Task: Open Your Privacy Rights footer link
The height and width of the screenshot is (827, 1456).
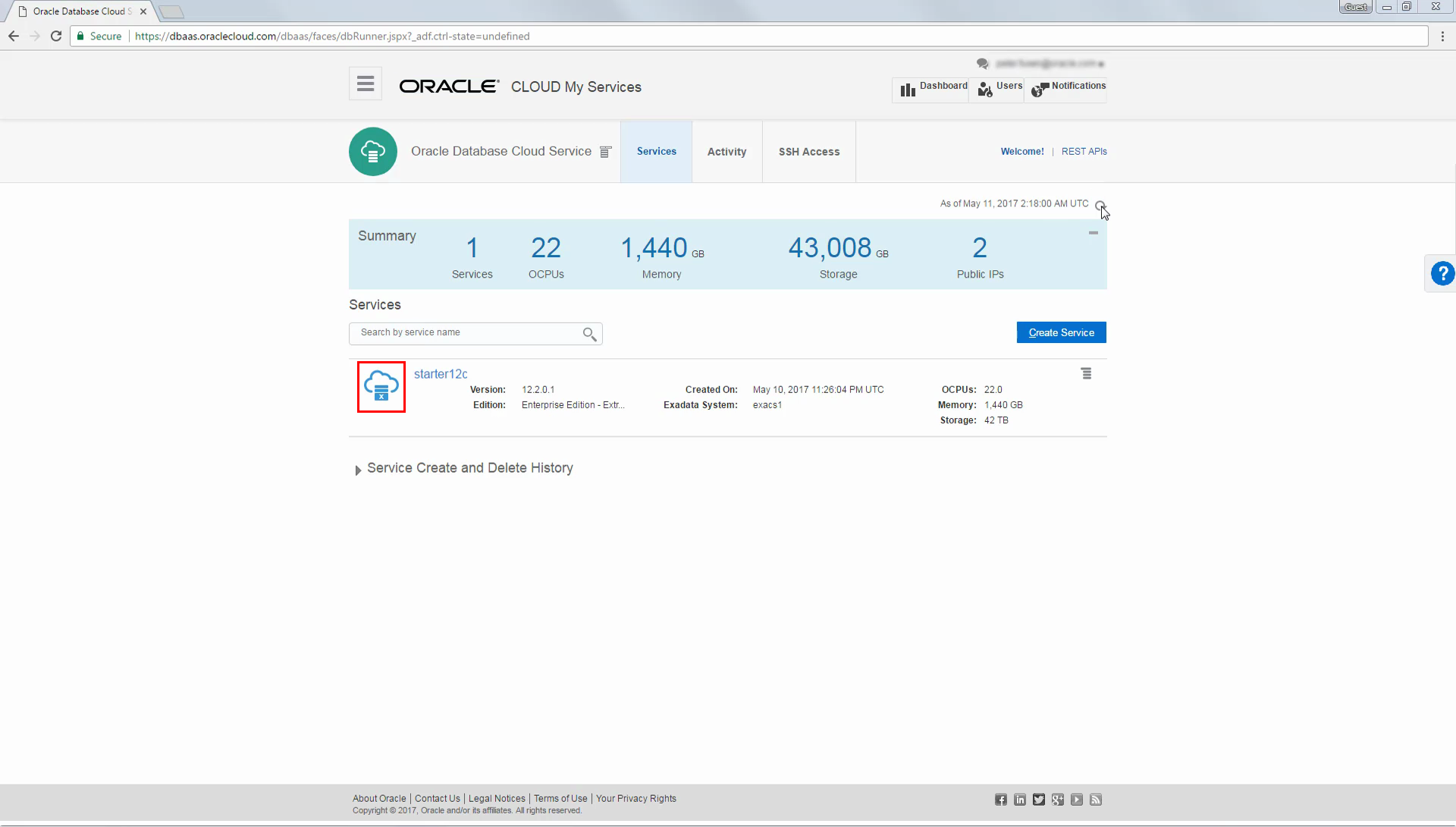Action: 635,799
